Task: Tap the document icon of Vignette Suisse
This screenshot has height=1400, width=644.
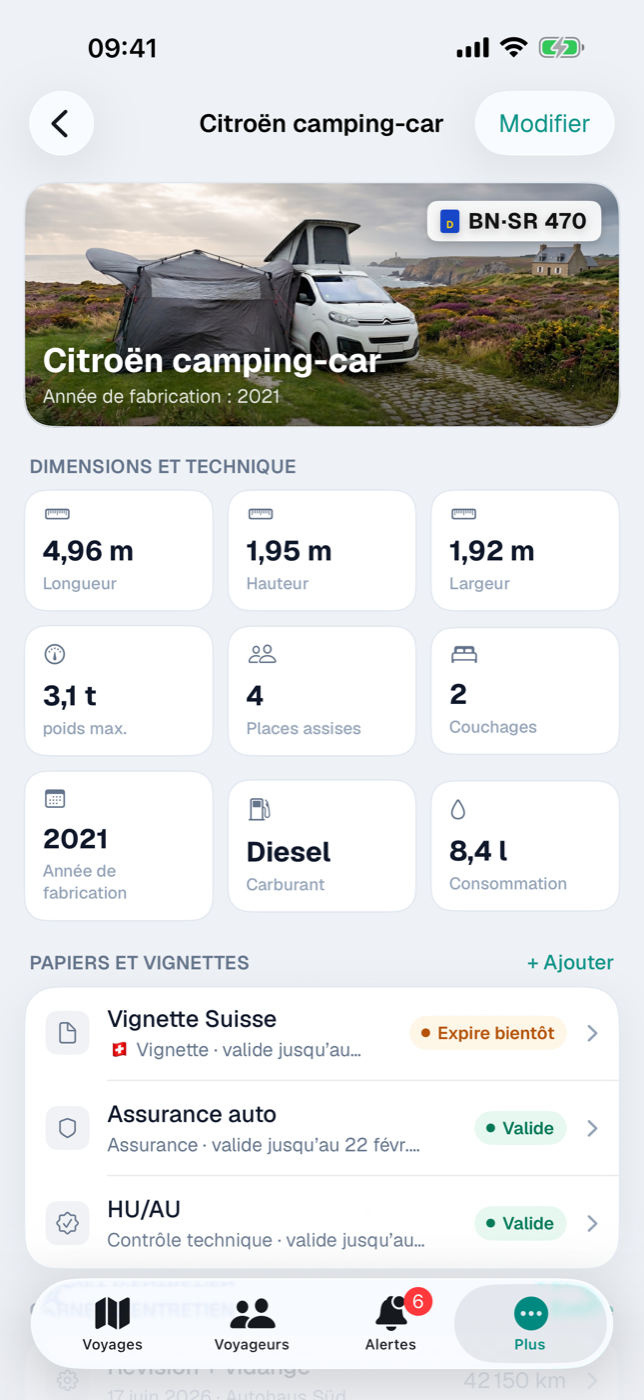Action: coord(68,1033)
